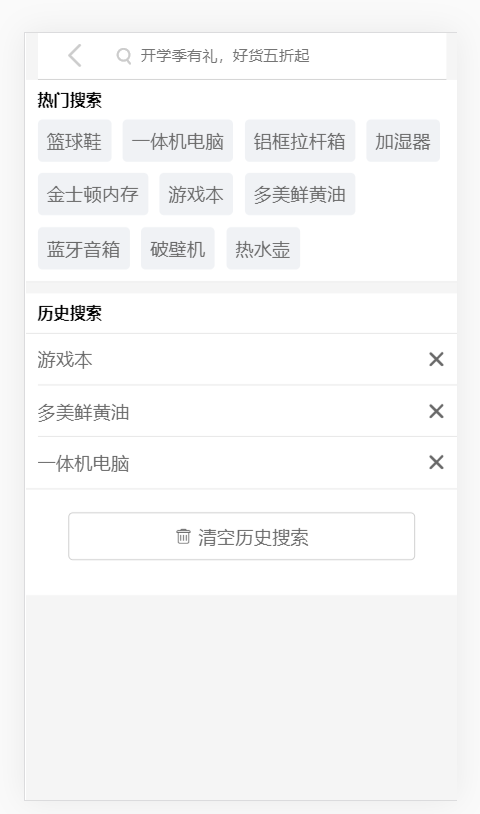Click the magnifier search icon
Viewport: 480px width, 814px height.
(x=124, y=56)
